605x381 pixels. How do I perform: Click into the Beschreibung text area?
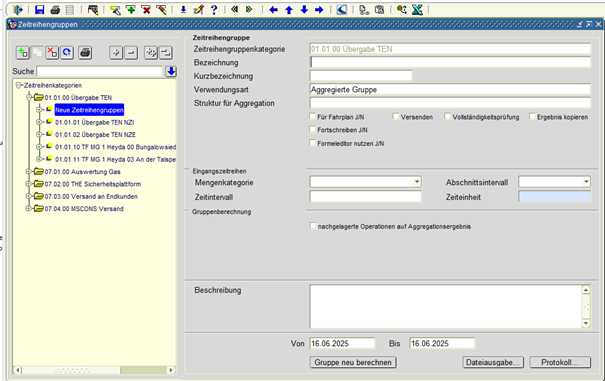tap(446, 306)
